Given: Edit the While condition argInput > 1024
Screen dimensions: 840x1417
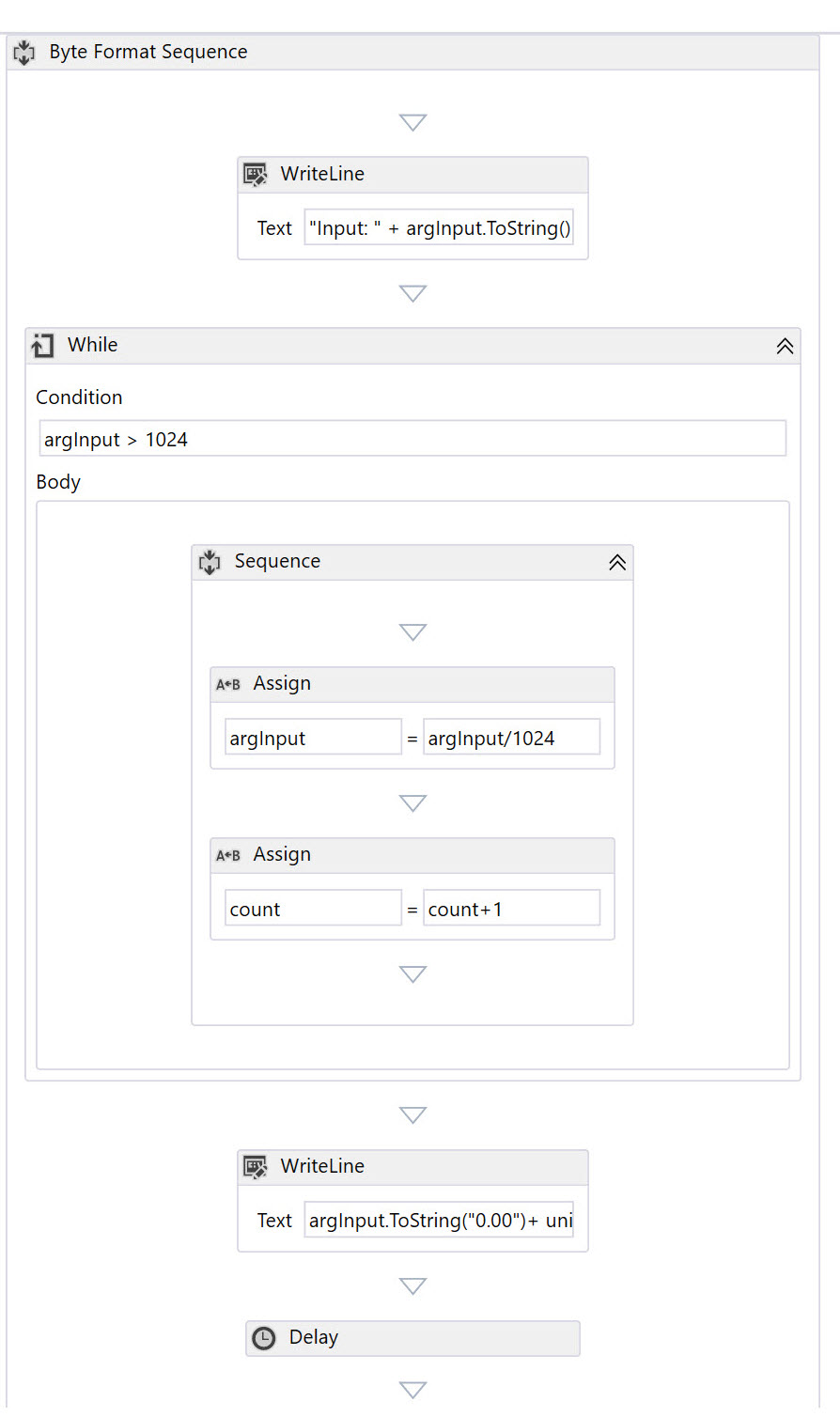Looking at the screenshot, I should coord(412,439).
